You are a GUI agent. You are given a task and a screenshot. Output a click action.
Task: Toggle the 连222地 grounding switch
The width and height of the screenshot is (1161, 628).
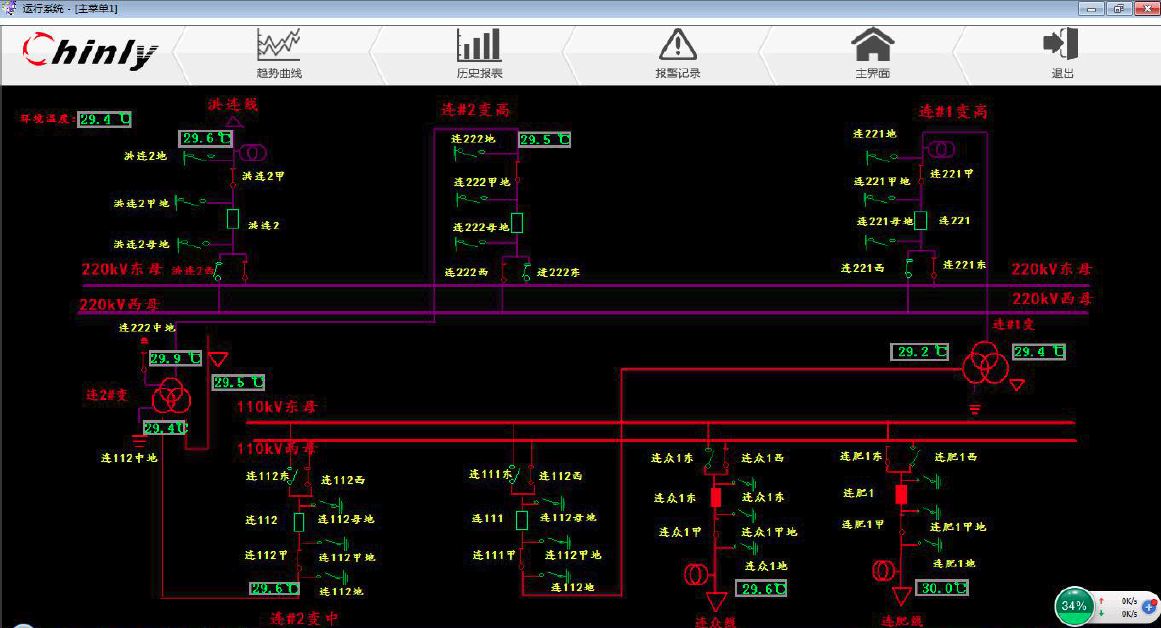(469, 153)
